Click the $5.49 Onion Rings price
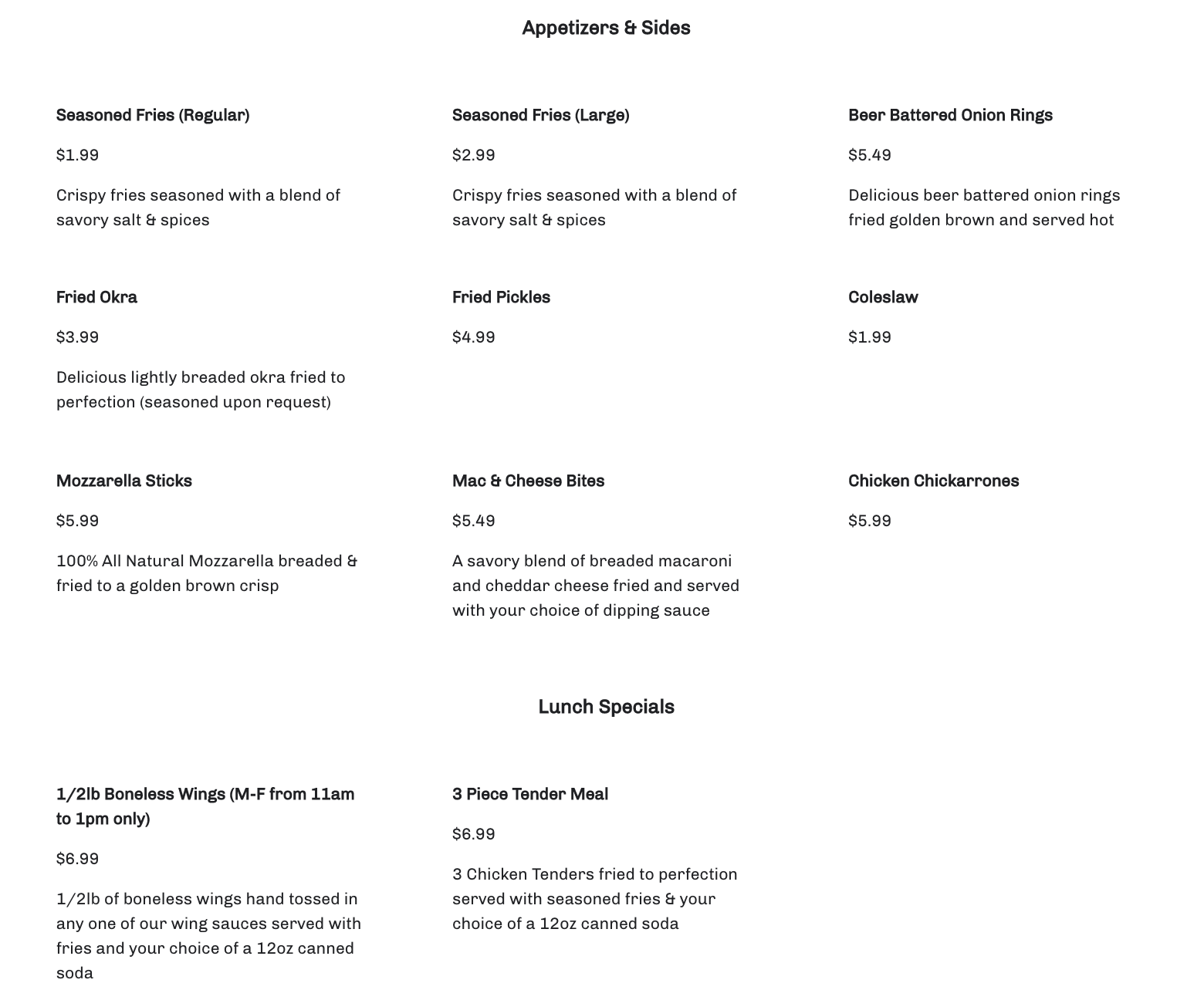Viewport: 1204px width, 1000px height. [869, 155]
